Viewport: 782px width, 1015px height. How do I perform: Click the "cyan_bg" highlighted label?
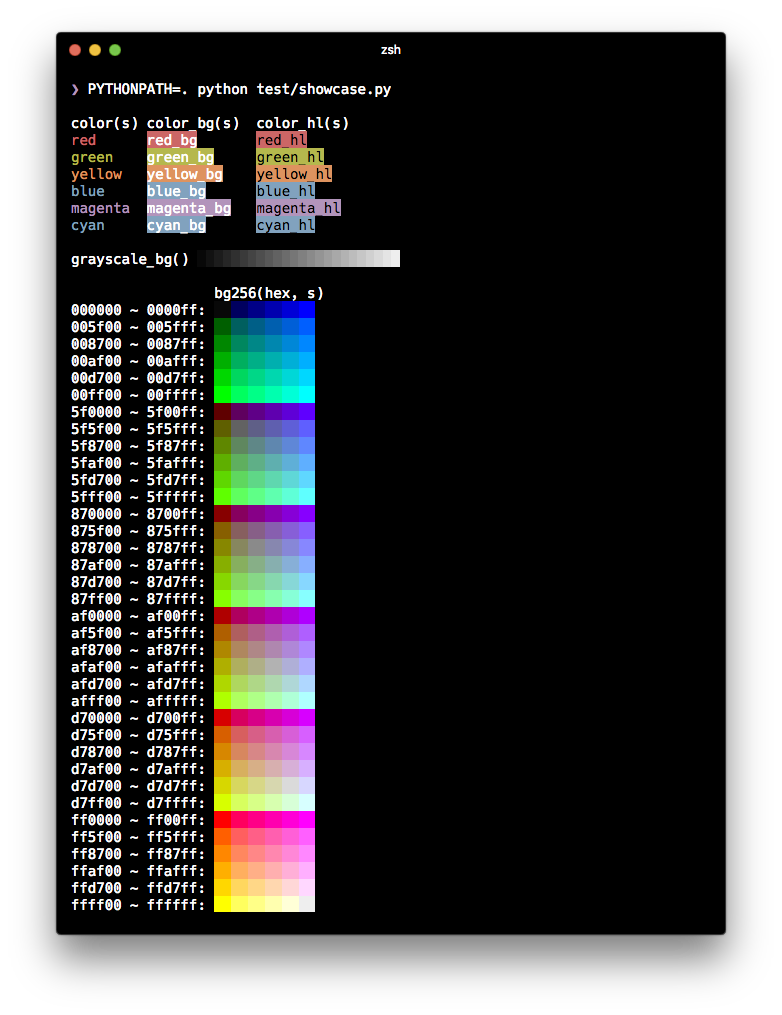[x=177, y=225]
